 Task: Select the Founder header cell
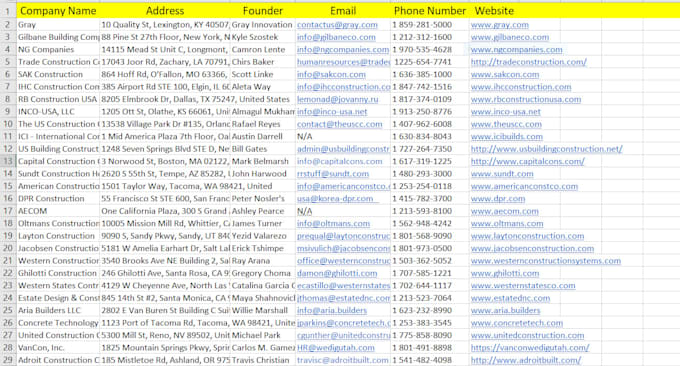(263, 11)
